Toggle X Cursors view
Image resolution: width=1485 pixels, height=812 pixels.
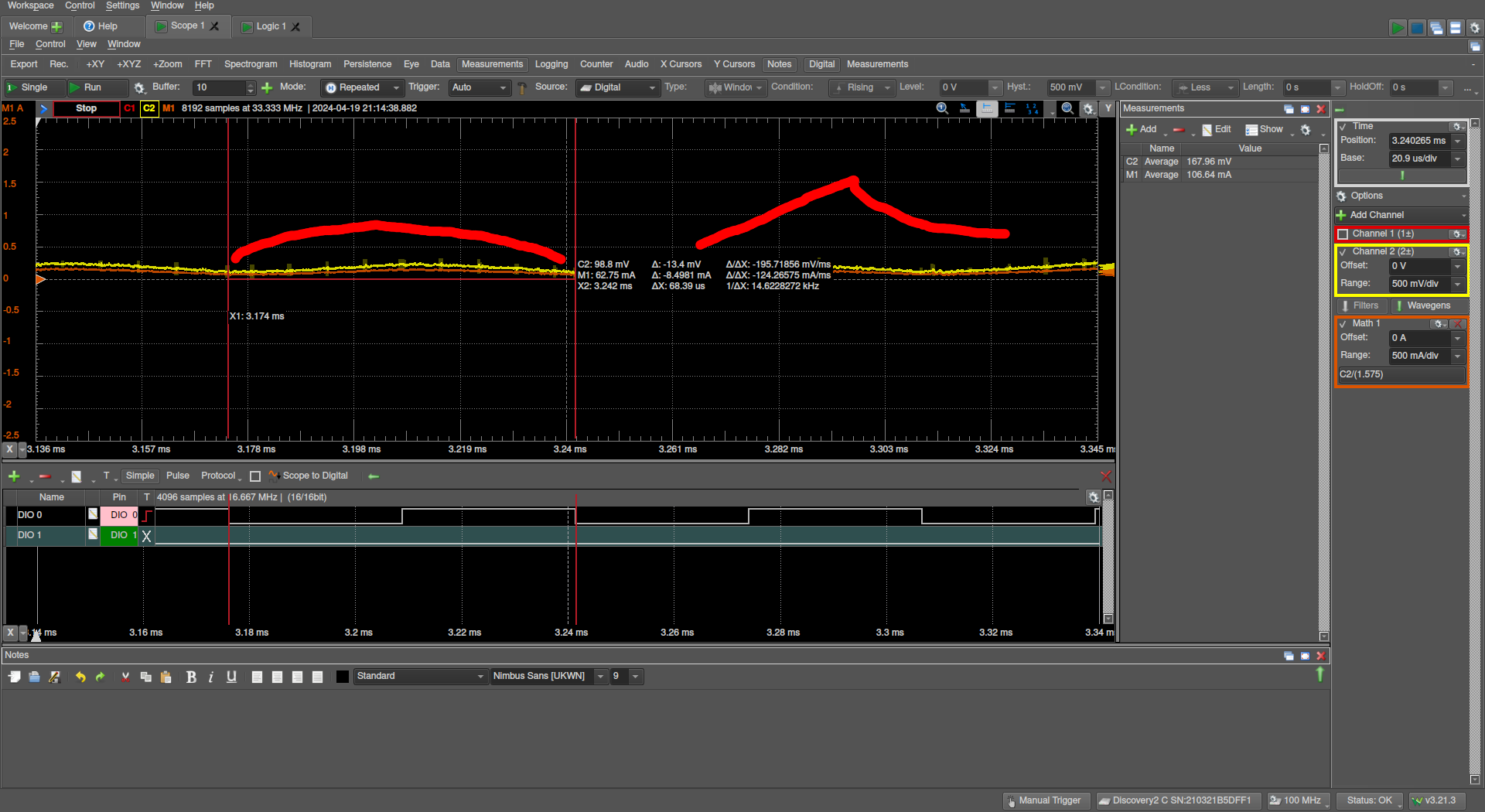coord(681,64)
